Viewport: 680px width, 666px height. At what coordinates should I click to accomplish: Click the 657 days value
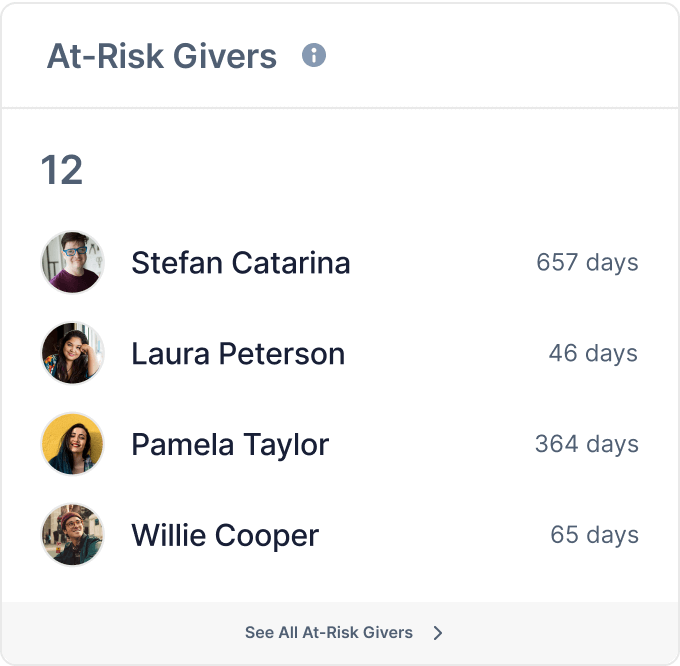[x=587, y=263]
